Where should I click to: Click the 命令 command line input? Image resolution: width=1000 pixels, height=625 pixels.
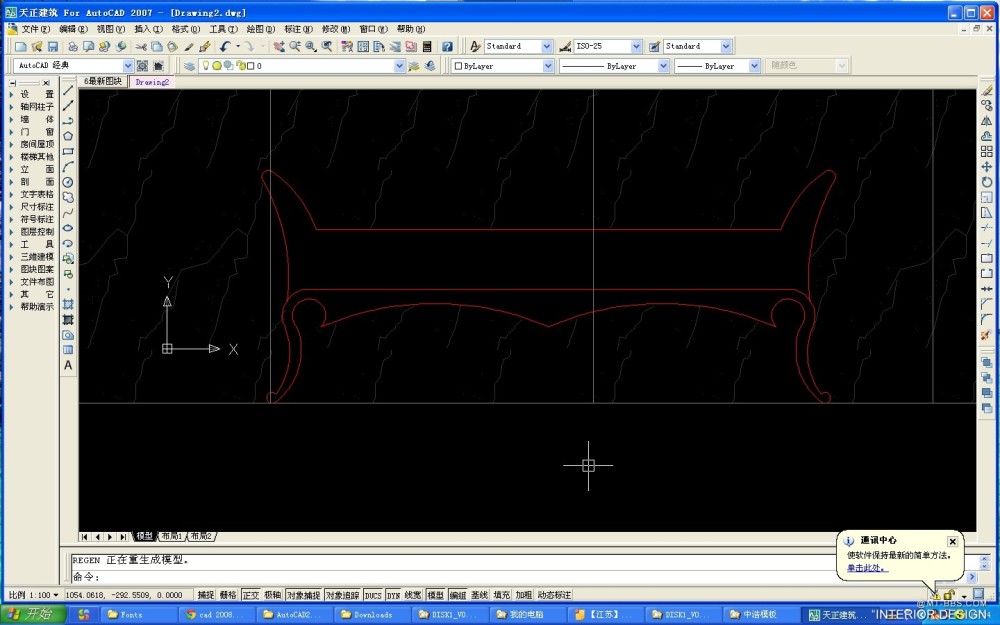point(517,577)
